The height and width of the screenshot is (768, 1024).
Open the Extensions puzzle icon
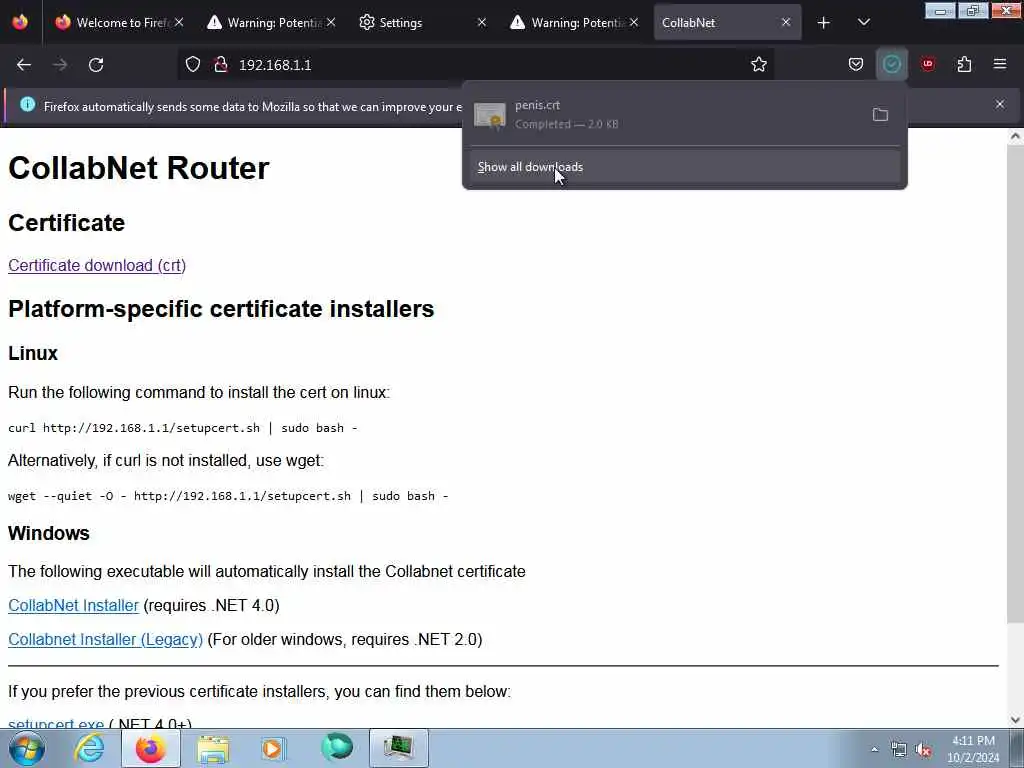point(964,64)
